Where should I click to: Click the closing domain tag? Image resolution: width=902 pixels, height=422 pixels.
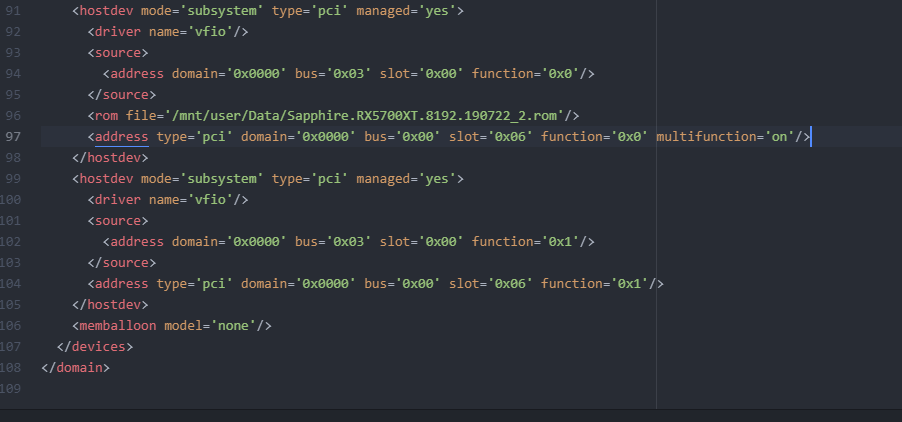[x=75, y=367]
